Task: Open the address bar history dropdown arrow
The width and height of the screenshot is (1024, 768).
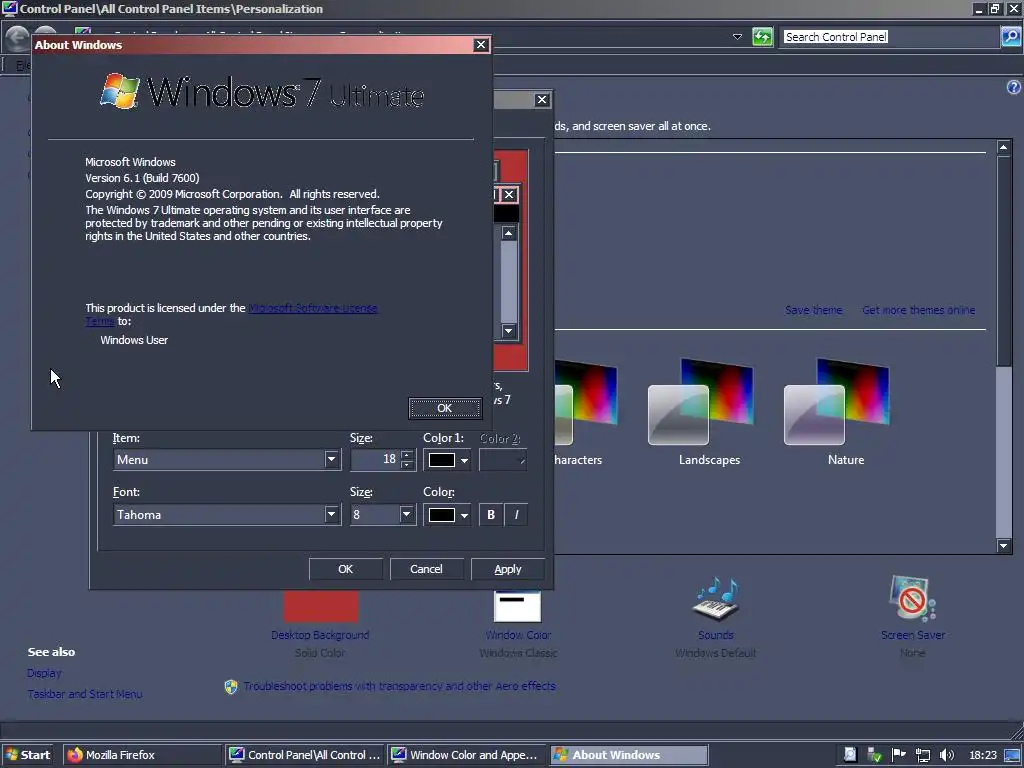Action: (x=737, y=37)
